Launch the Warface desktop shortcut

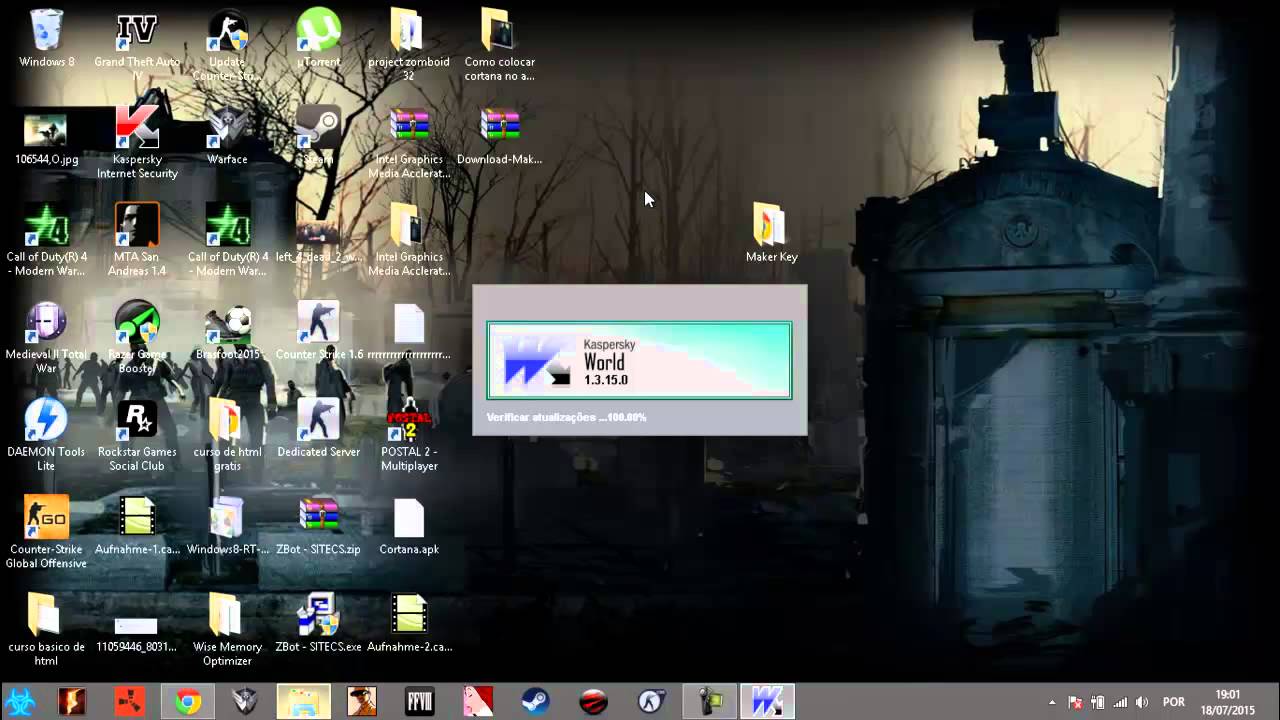(228, 128)
